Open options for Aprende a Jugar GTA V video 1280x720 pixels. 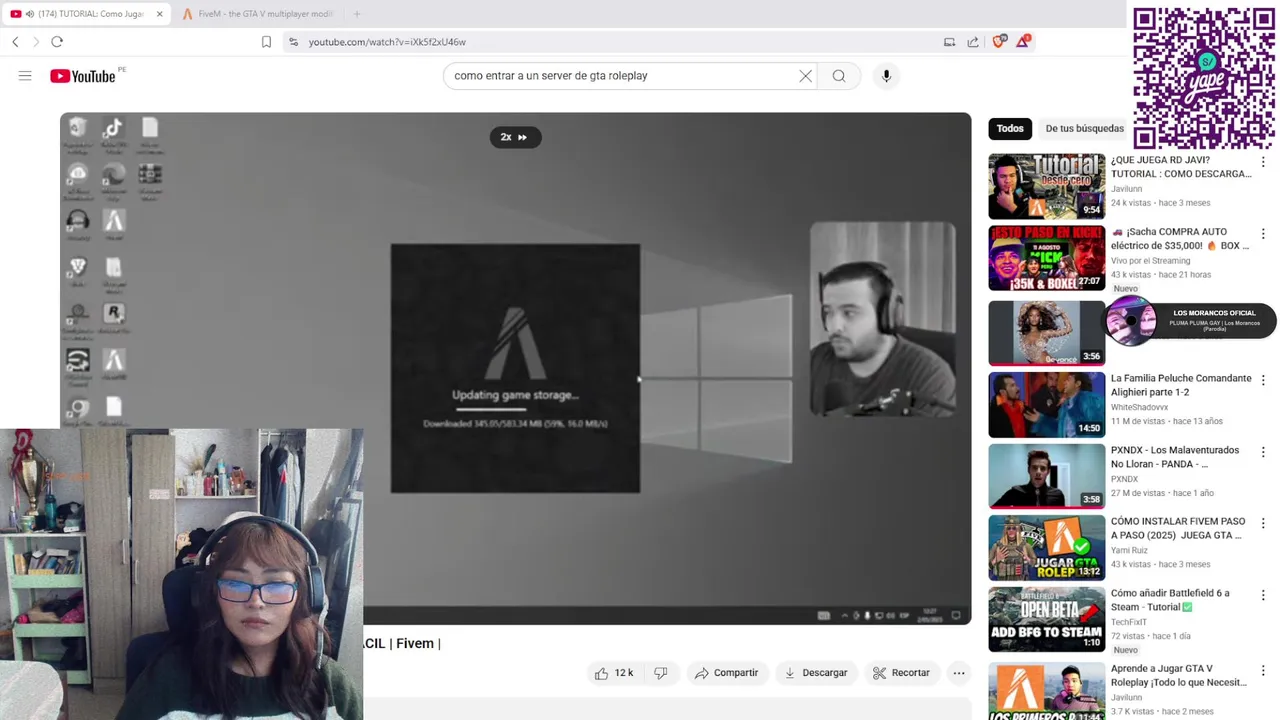point(1263,671)
